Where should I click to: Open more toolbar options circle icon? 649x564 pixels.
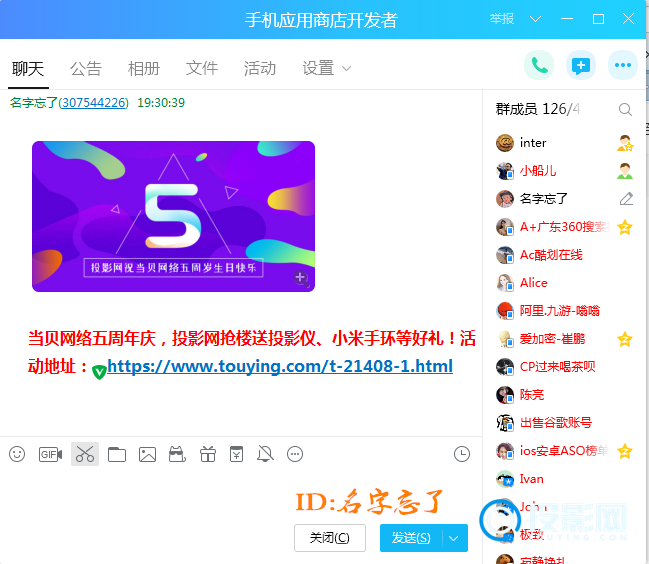point(295,454)
